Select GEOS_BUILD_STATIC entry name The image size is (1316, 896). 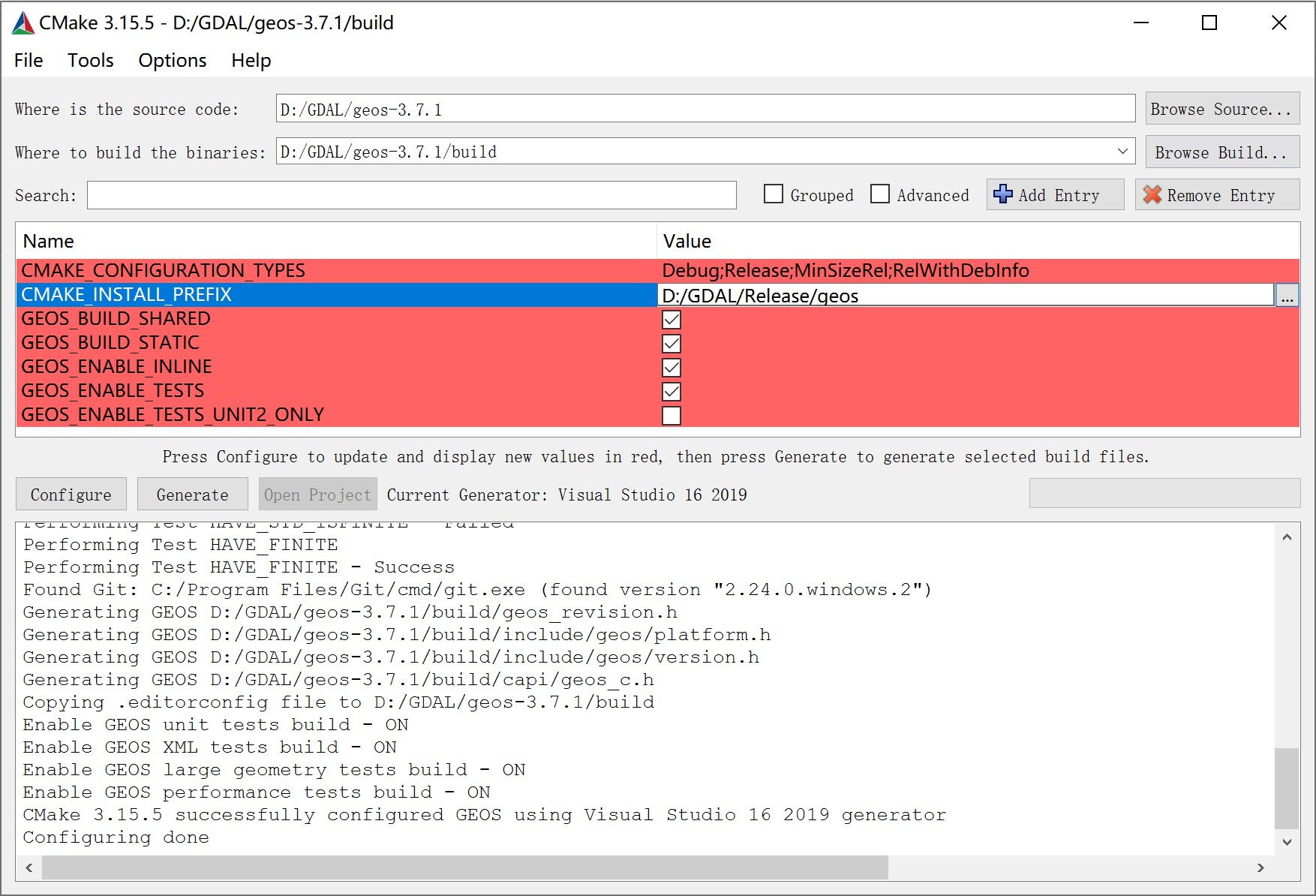[x=110, y=343]
